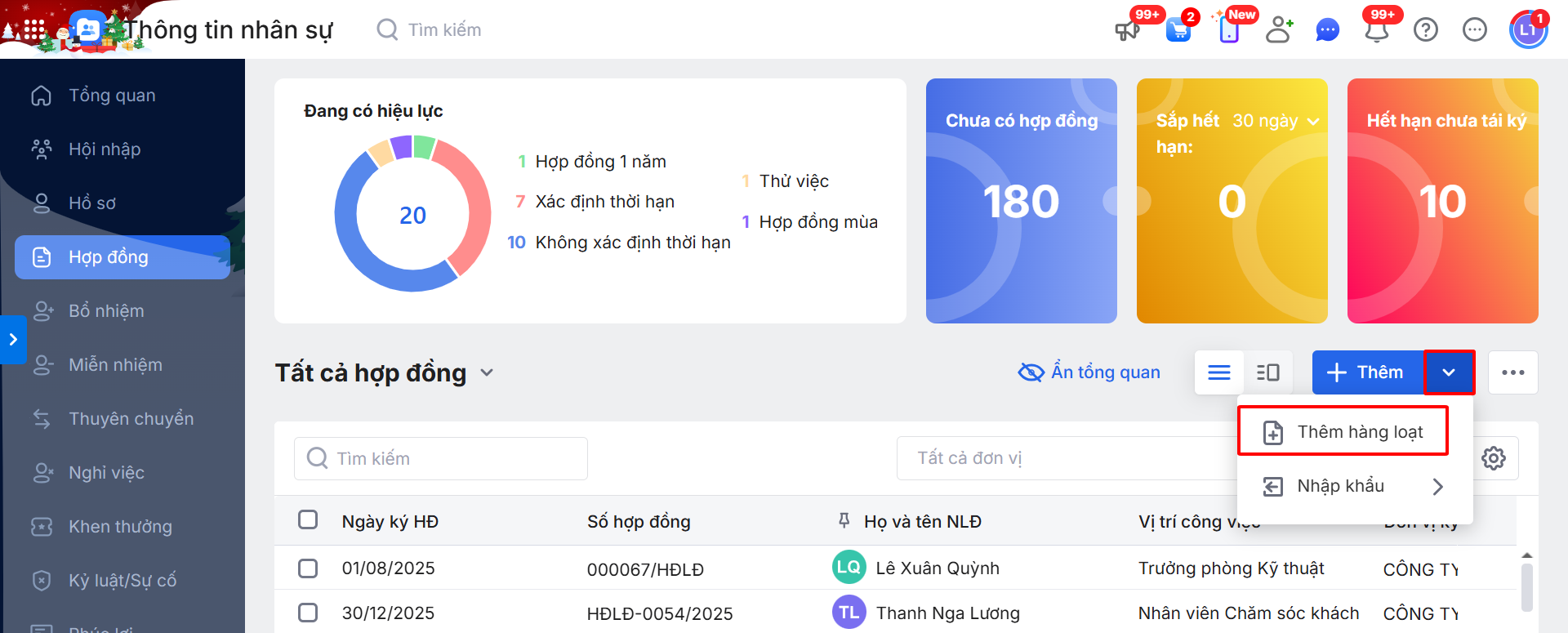This screenshot has height=633, width=1568.
Task: Open contract number HĐLĐ-0054/2025
Action: 660,613
